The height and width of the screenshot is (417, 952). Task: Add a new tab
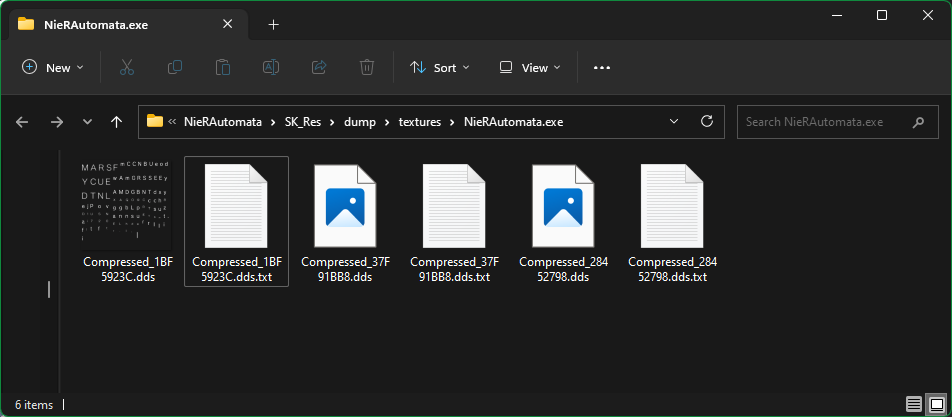[x=273, y=24]
